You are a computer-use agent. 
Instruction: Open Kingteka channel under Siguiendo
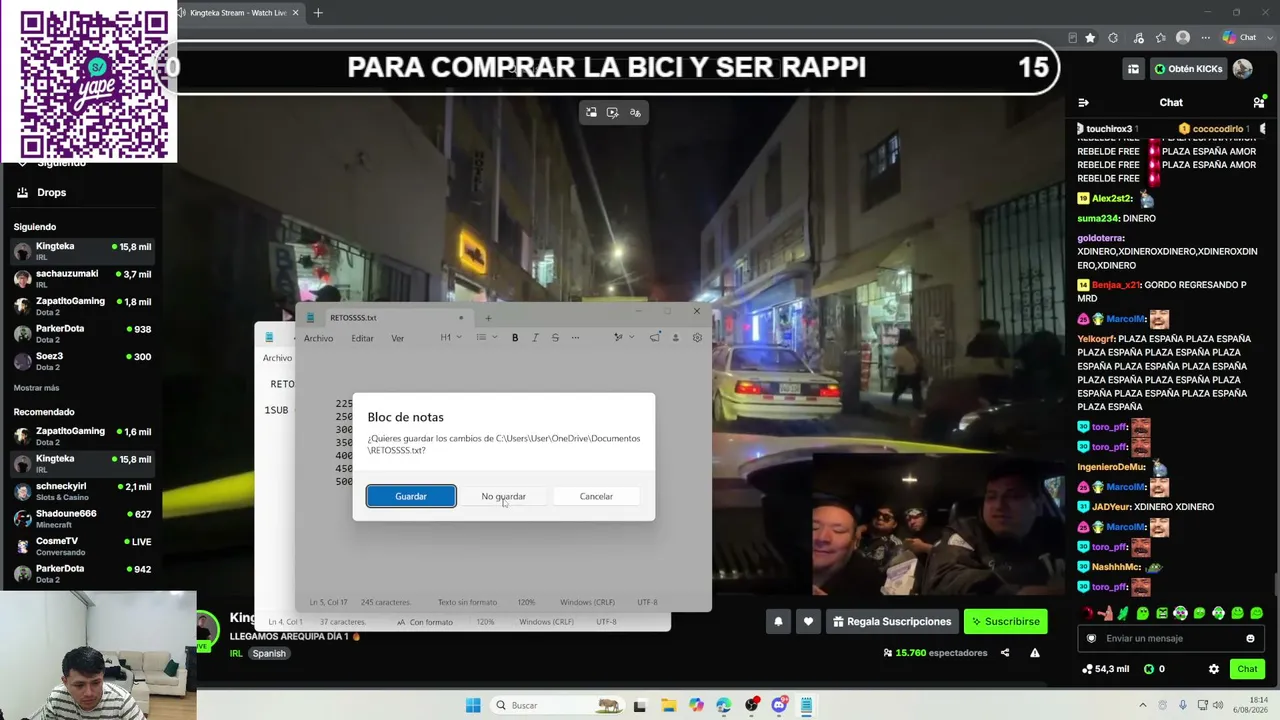pos(84,250)
